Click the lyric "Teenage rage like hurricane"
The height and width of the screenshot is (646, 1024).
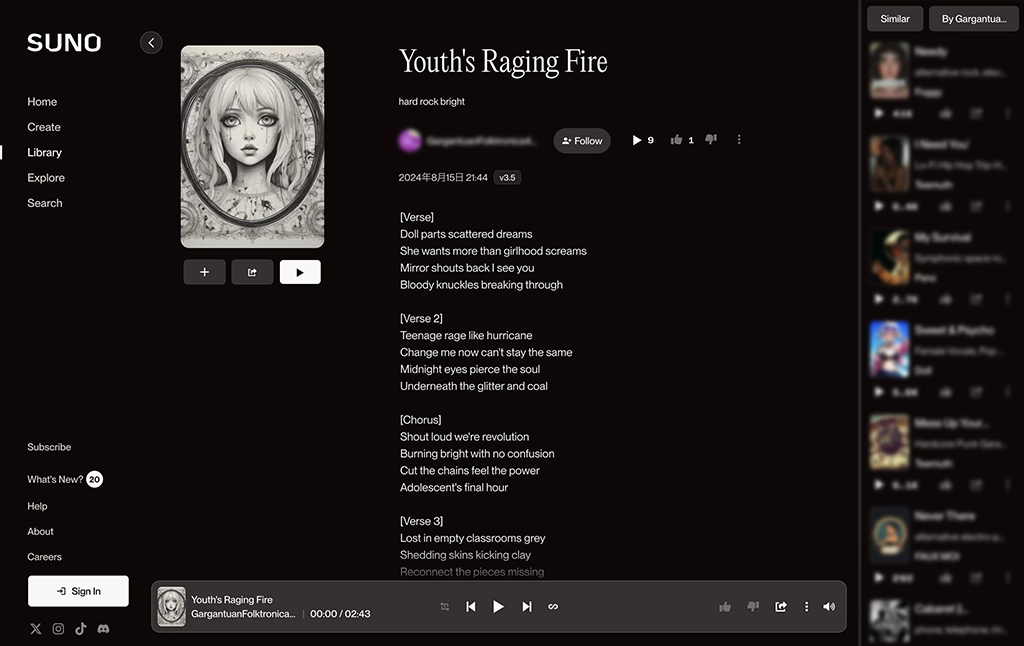point(466,336)
